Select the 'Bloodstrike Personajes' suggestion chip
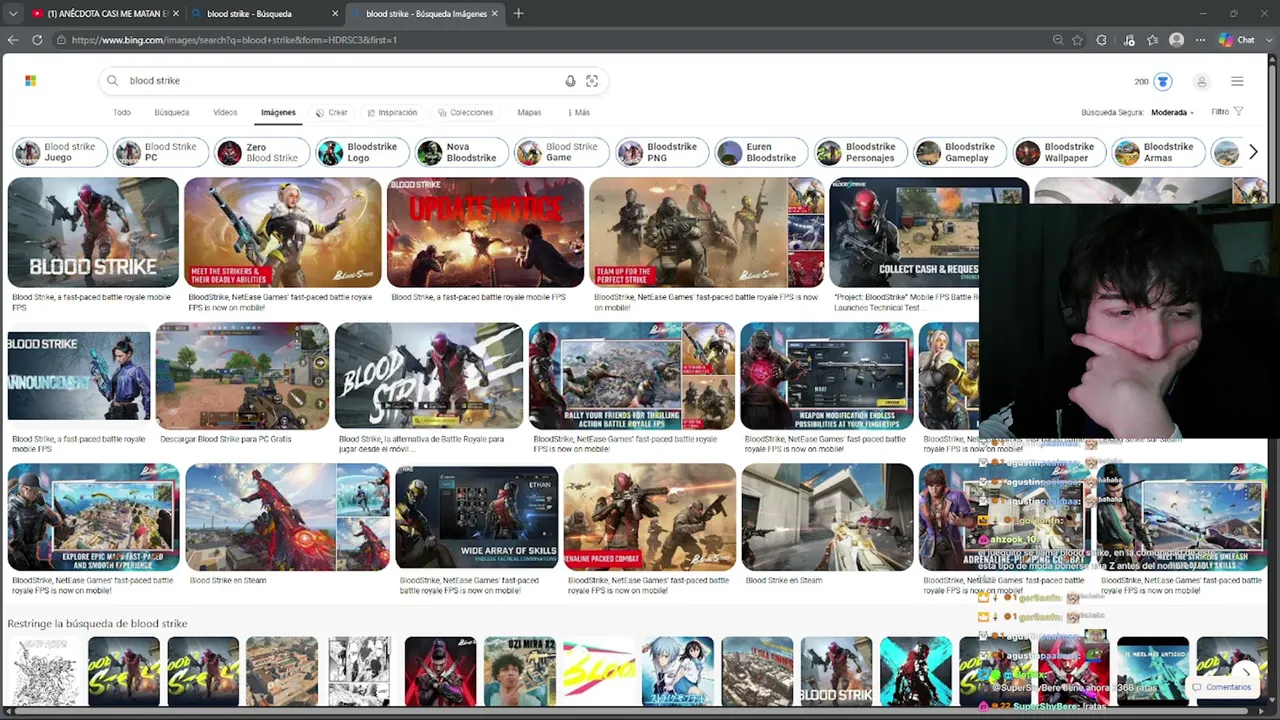 [x=859, y=152]
